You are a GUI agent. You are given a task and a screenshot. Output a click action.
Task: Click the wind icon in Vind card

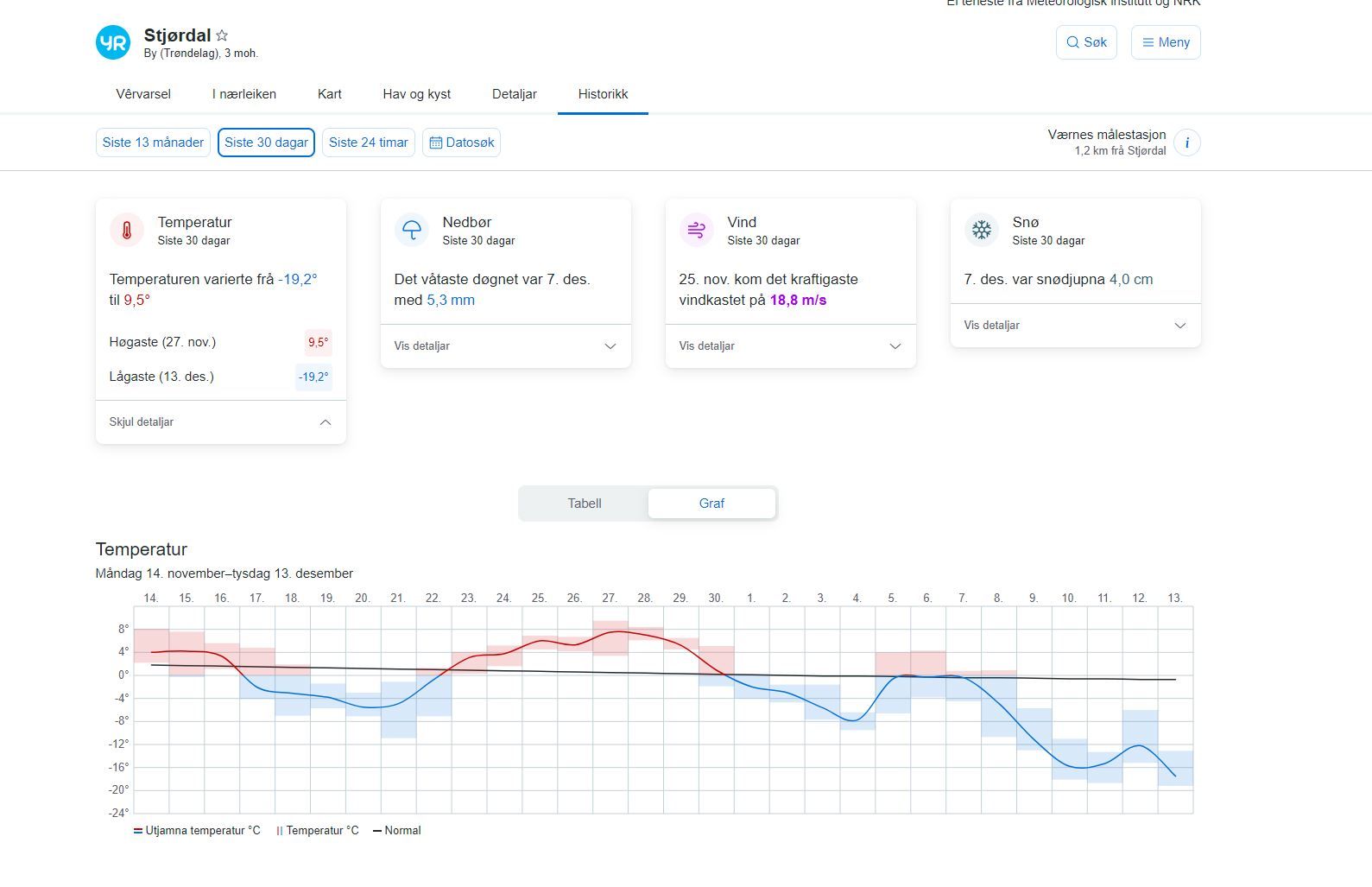697,231
